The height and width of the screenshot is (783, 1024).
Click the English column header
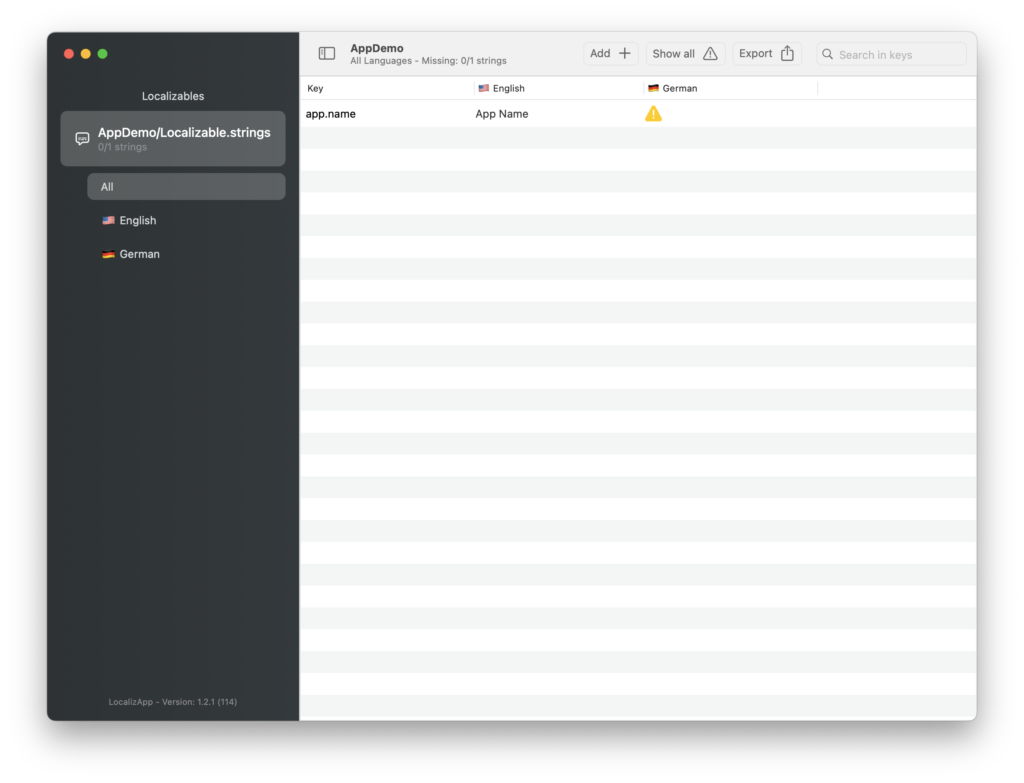(x=559, y=88)
